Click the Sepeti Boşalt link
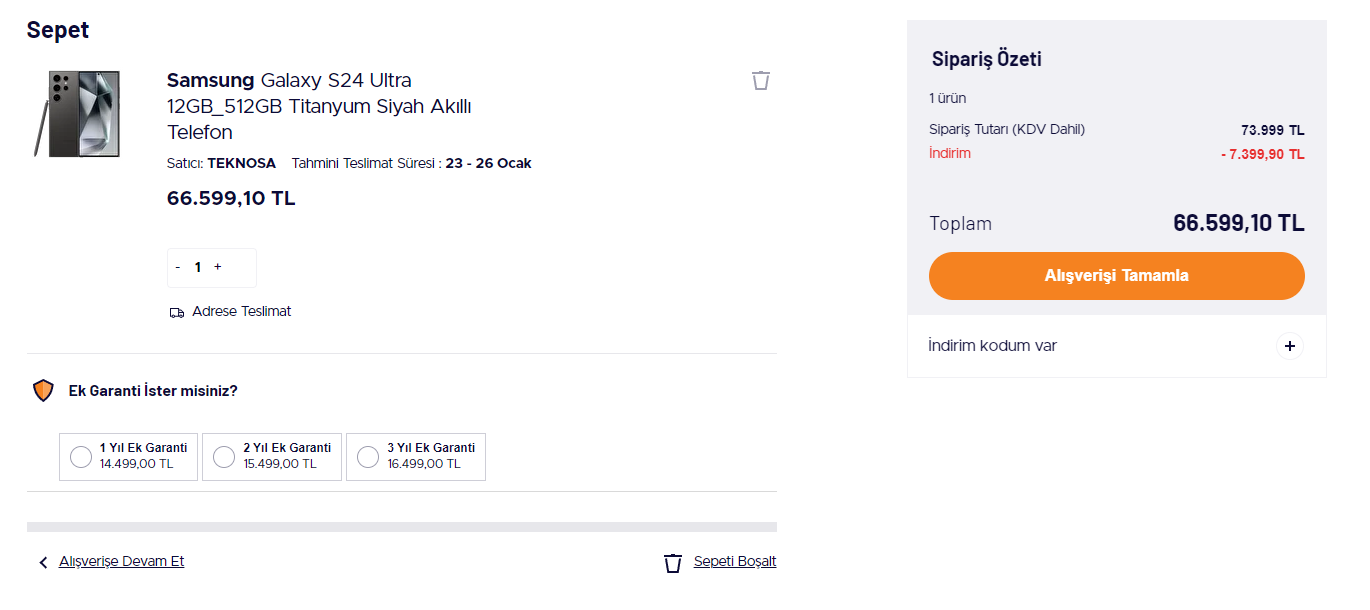 pos(735,562)
